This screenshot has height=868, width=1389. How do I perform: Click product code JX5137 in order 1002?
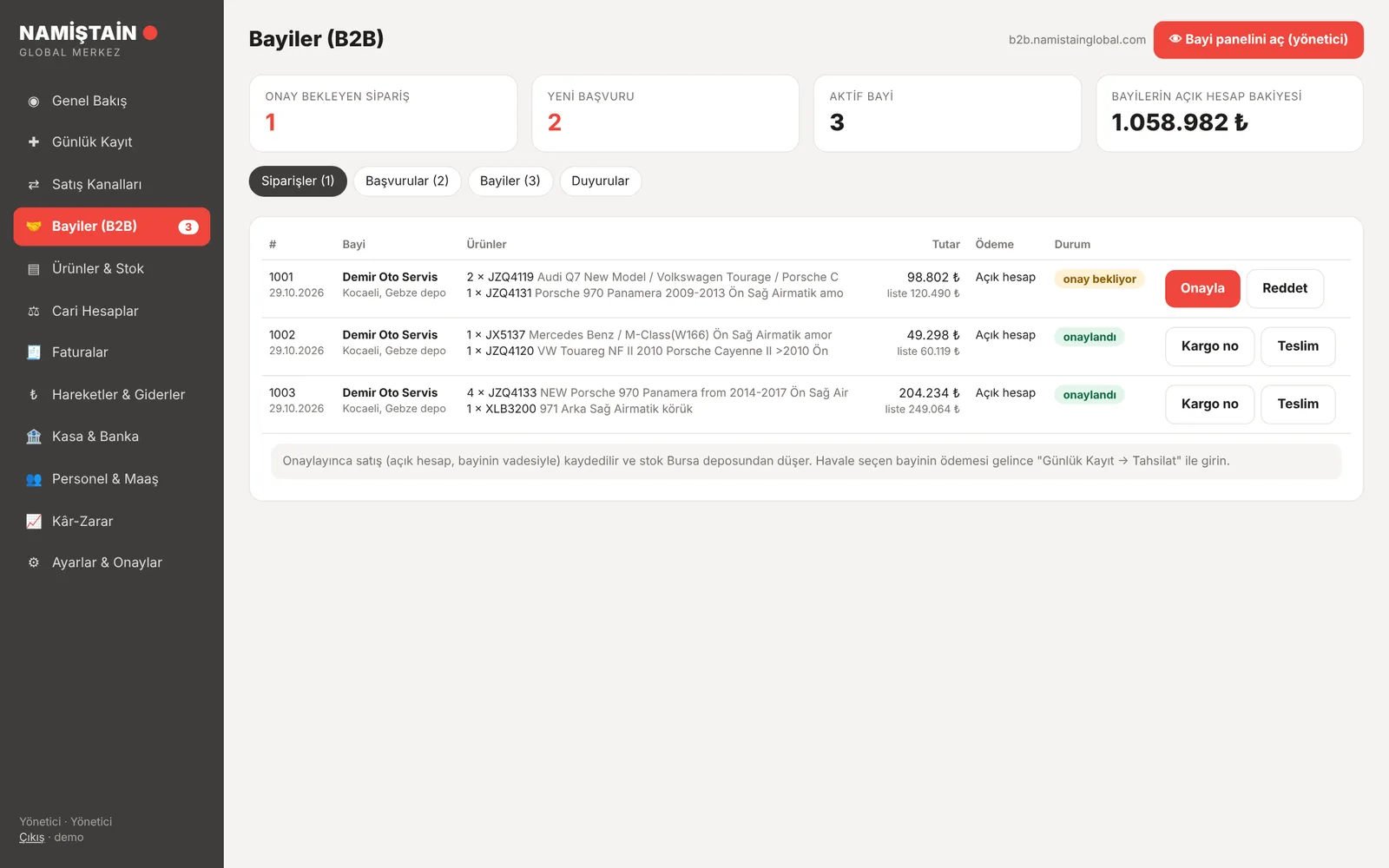(505, 335)
